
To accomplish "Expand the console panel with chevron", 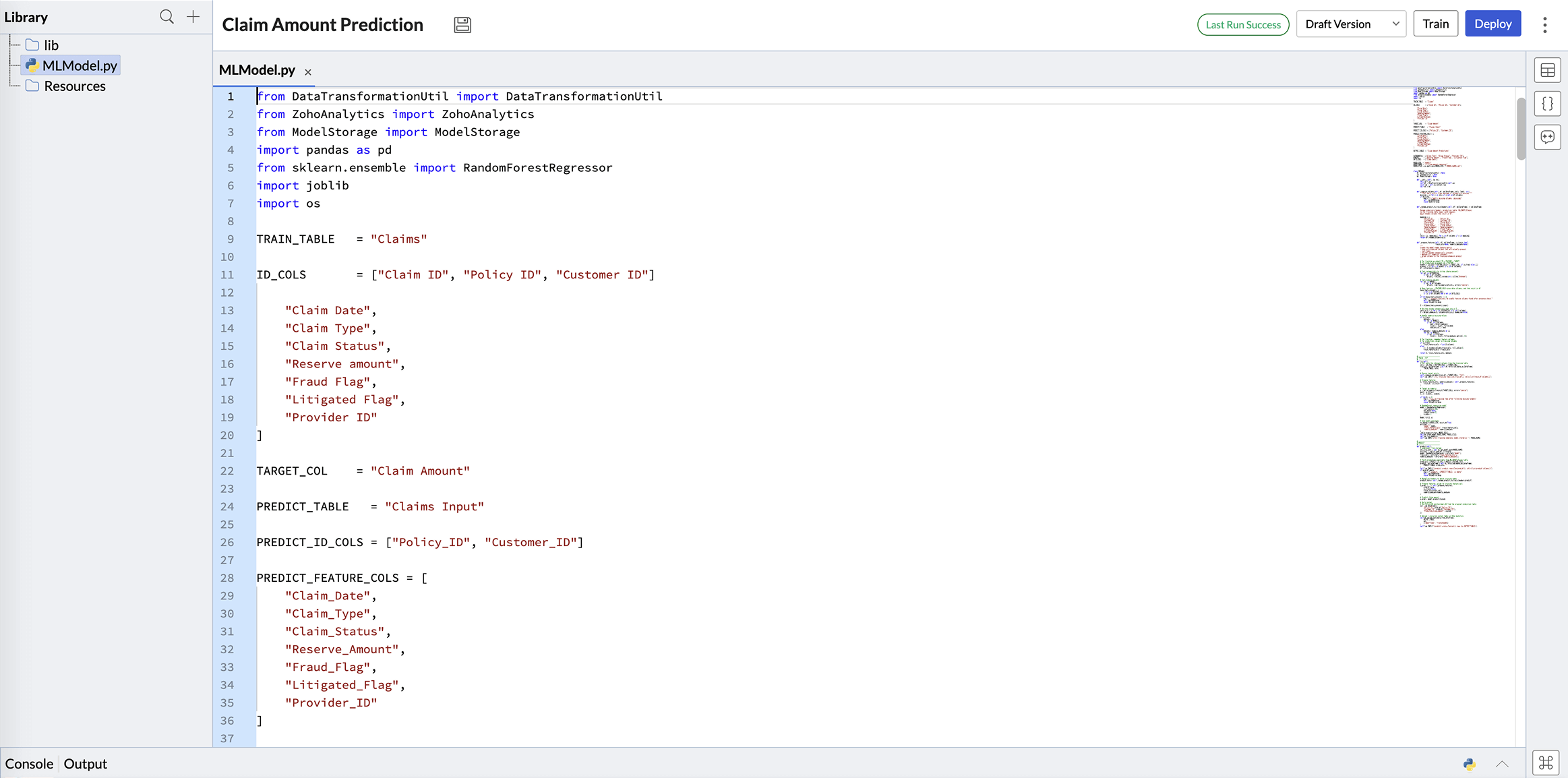I will [x=1502, y=764].
